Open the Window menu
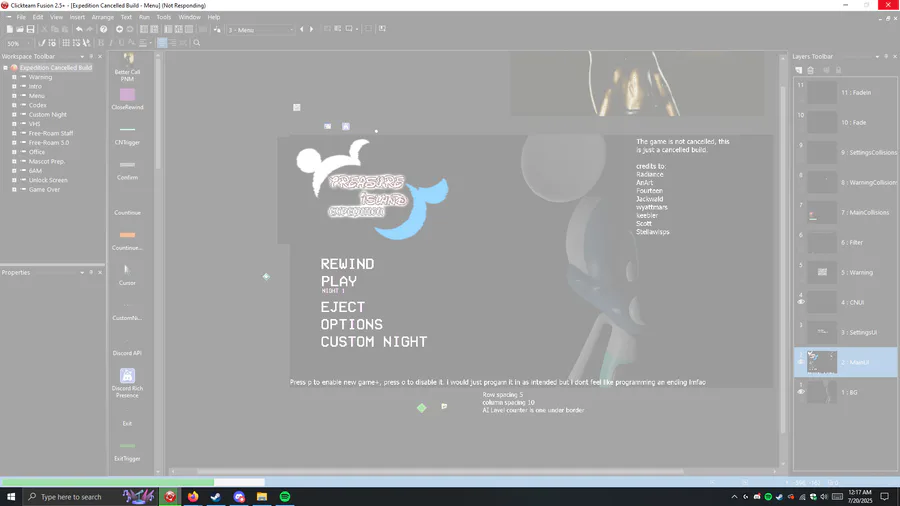Image resolution: width=900 pixels, height=506 pixels. 189,17
